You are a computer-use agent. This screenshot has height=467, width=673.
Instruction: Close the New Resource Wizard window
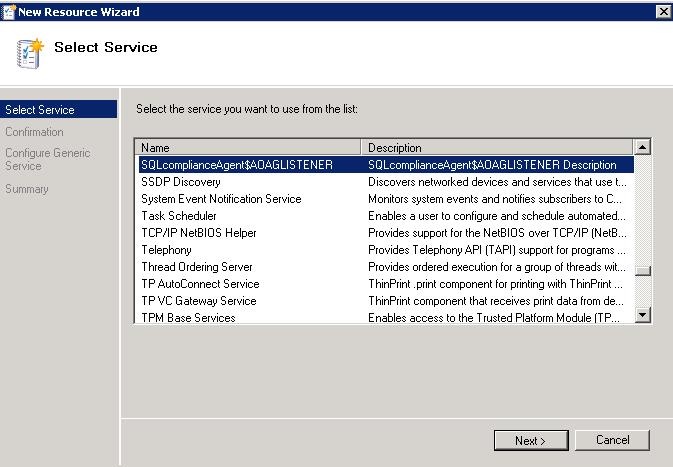pos(662,11)
